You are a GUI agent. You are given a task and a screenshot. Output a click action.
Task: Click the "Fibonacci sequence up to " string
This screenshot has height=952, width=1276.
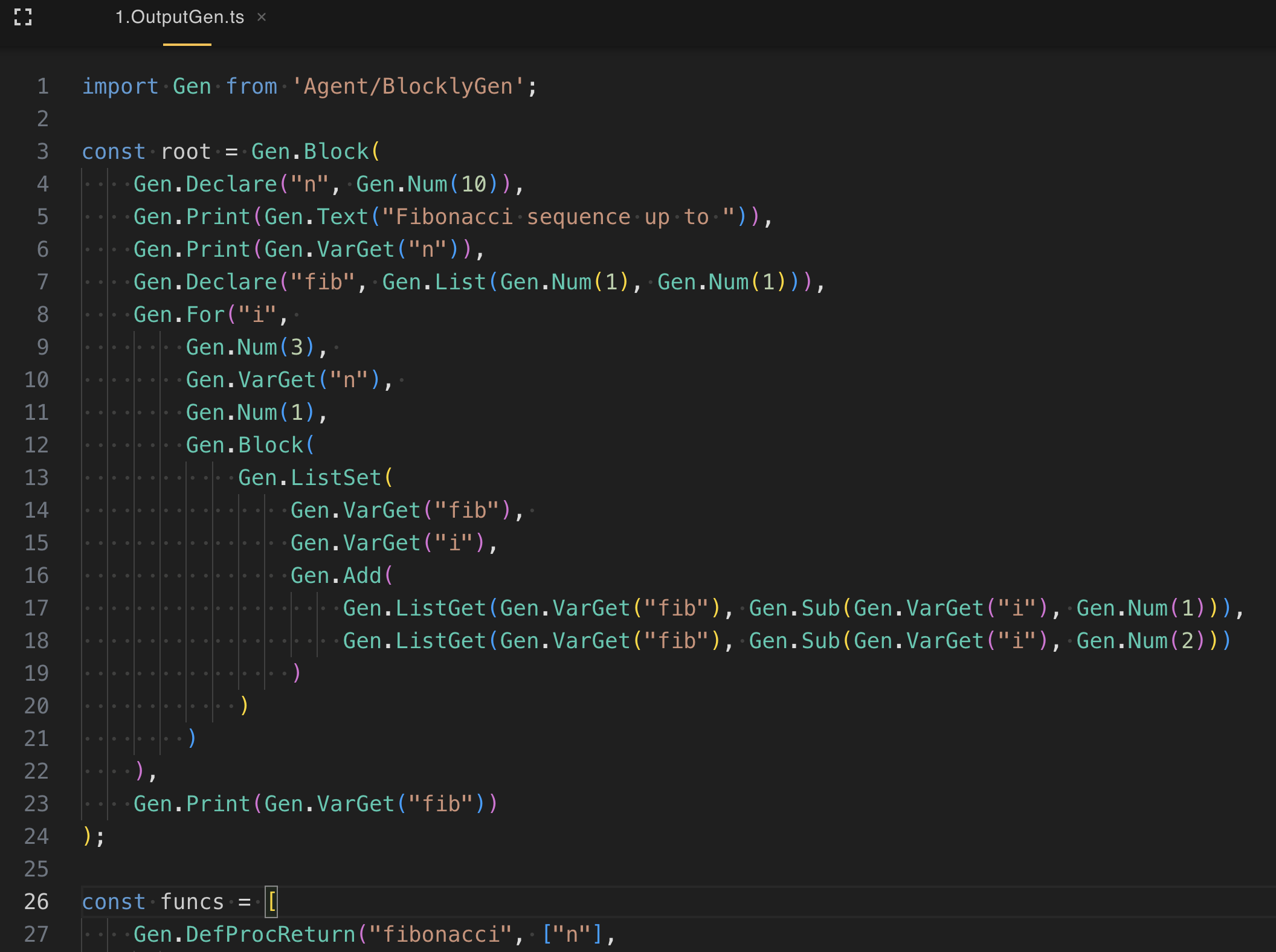pyautogui.click(x=559, y=216)
